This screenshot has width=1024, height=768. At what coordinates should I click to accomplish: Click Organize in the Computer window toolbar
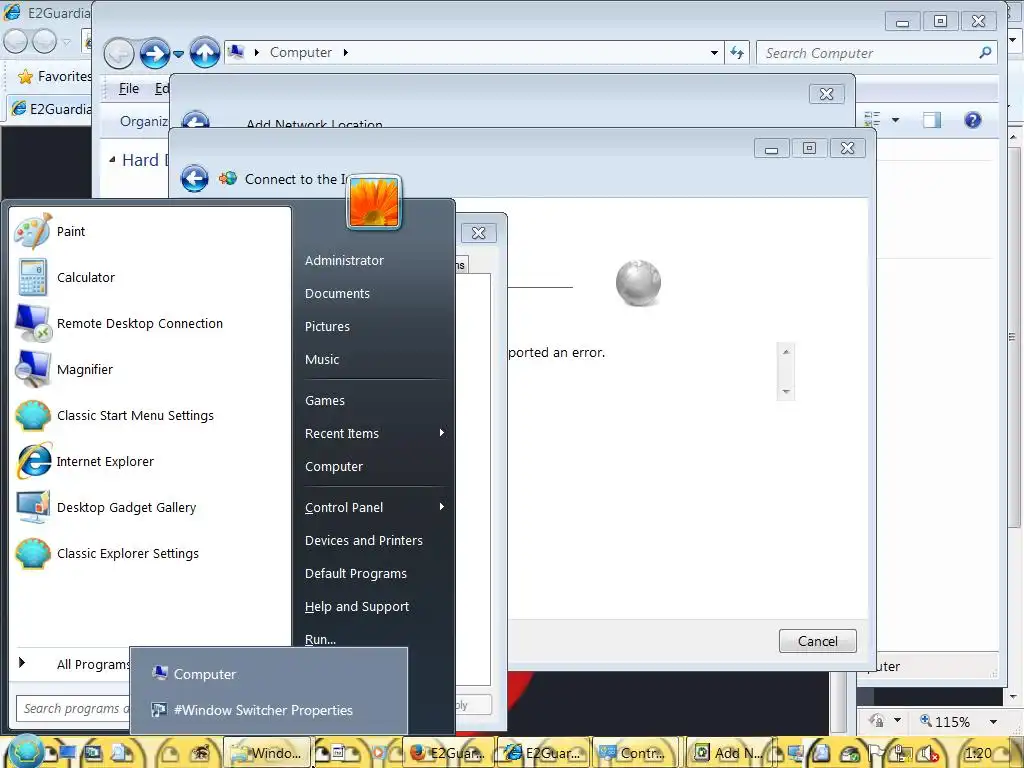144,121
